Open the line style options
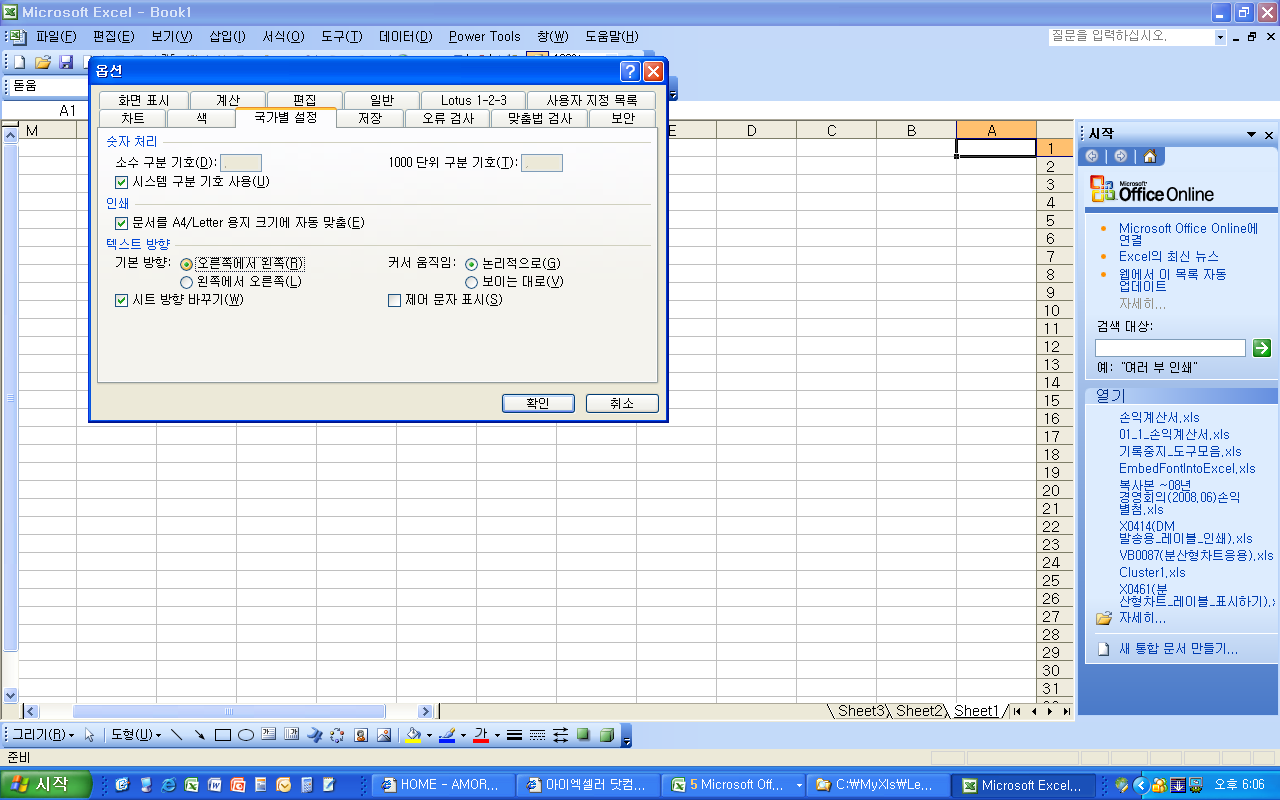This screenshot has width=1280, height=800. 515,735
